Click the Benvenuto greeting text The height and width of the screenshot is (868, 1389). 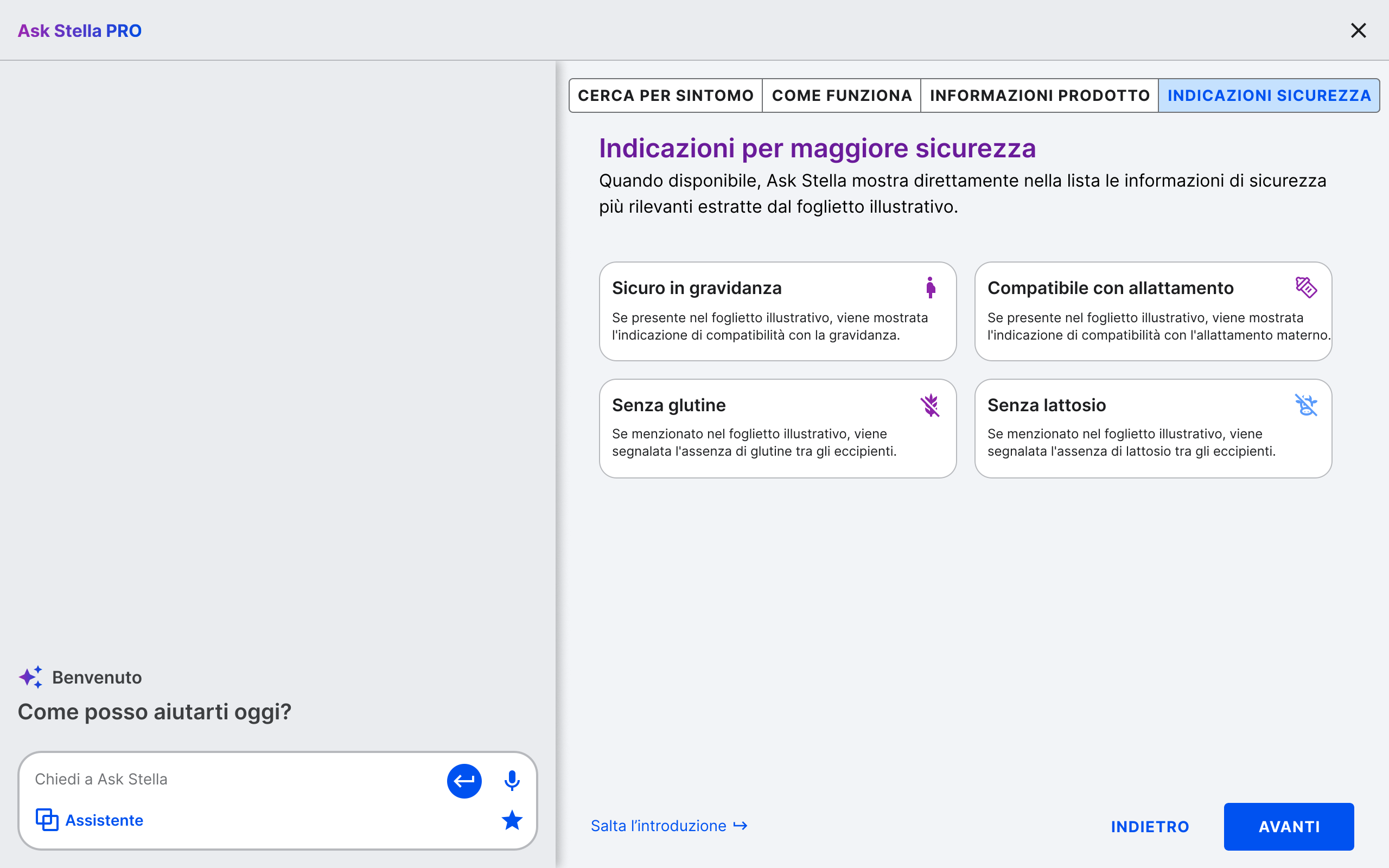[97, 678]
